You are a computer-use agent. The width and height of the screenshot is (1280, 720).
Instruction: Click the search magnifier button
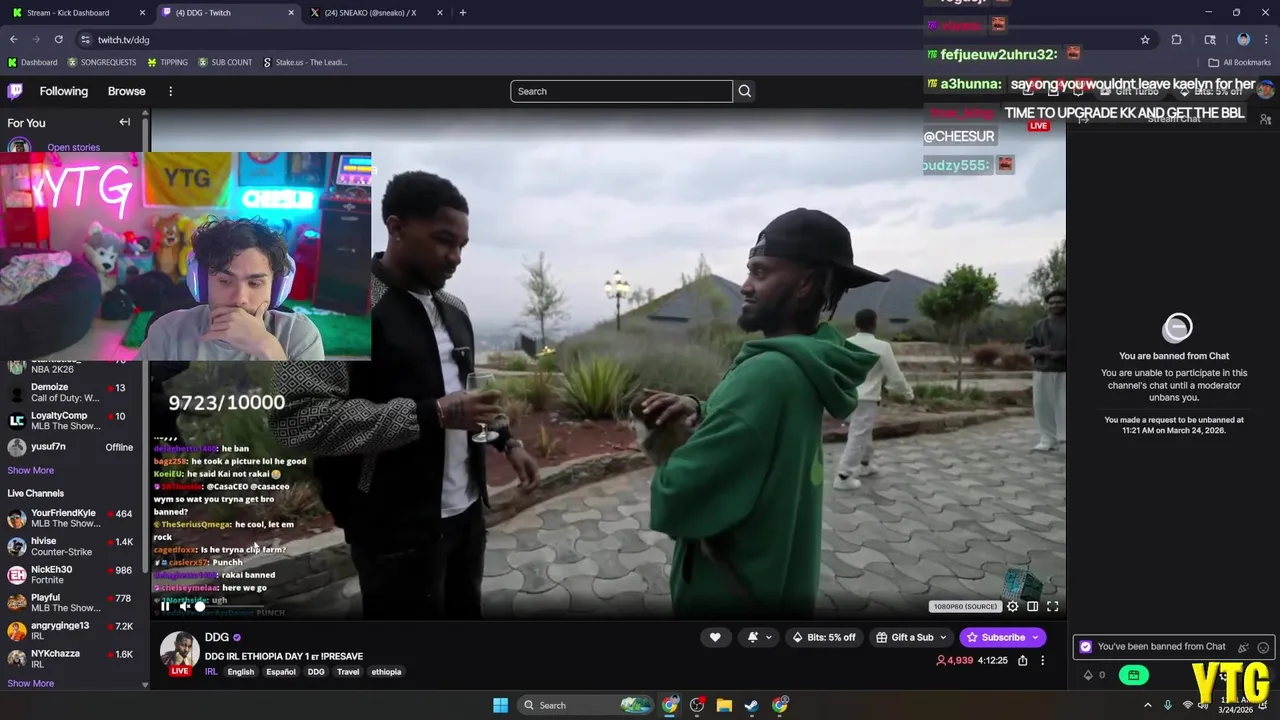pos(744,91)
